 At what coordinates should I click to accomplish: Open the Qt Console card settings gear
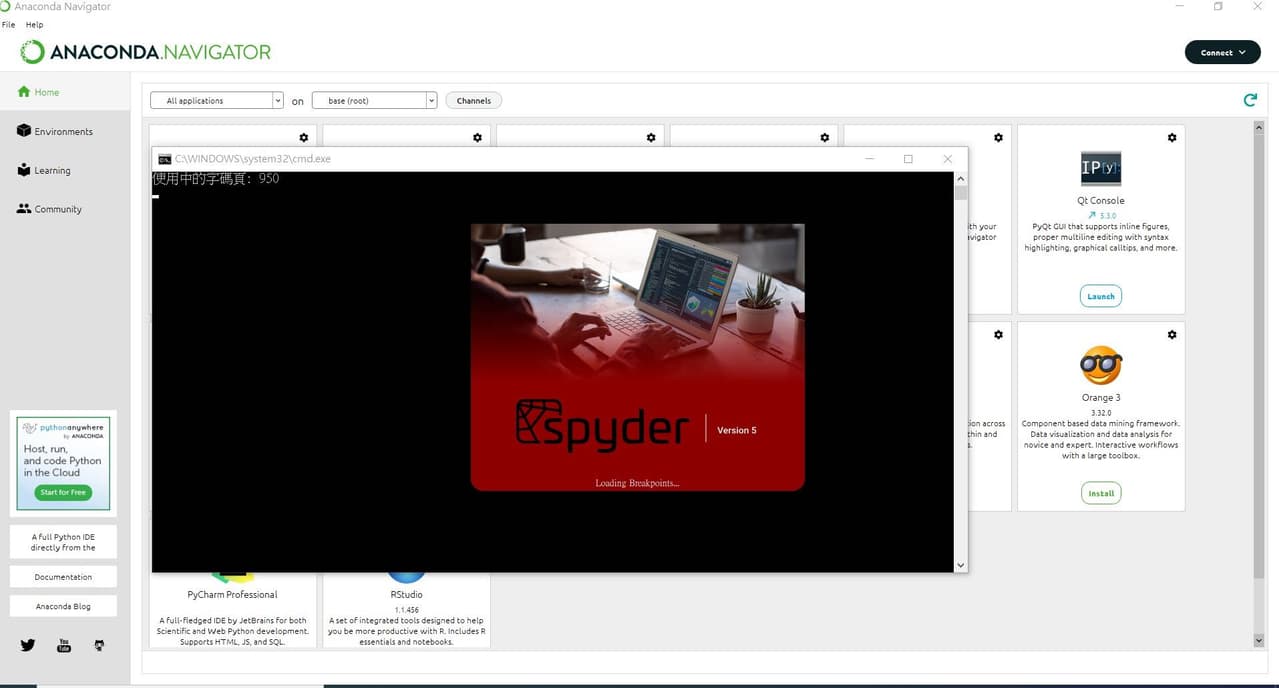pos(1172,138)
